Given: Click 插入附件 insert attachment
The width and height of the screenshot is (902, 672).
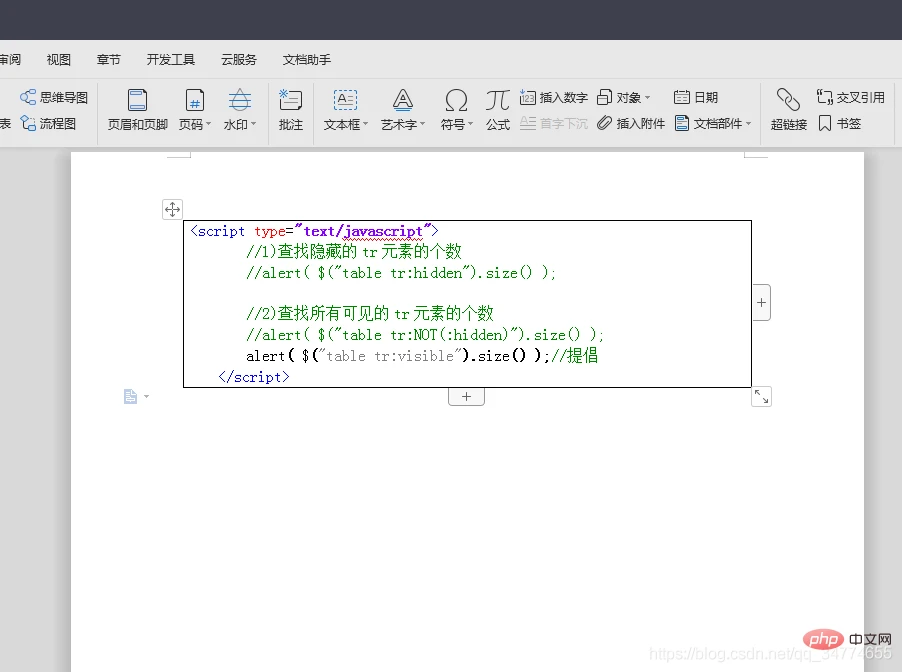Looking at the screenshot, I should pyautogui.click(x=630, y=123).
